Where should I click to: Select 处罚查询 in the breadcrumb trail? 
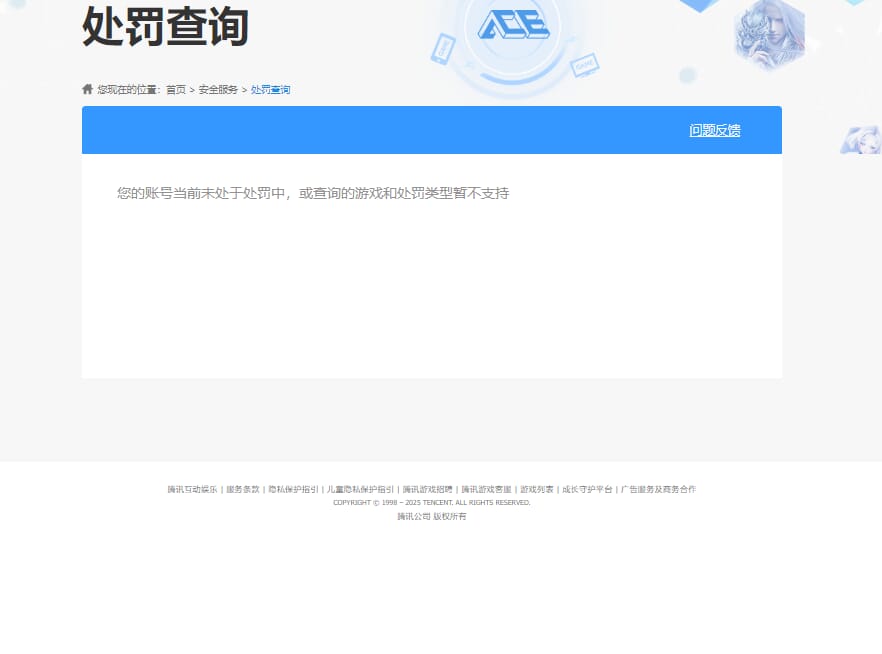pyautogui.click(x=270, y=89)
